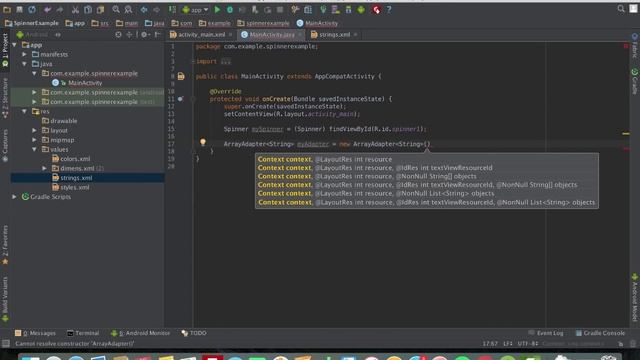This screenshot has width=640, height=360.
Task: Click the Open project folder toolbar icon
Action: [x=7, y=9]
